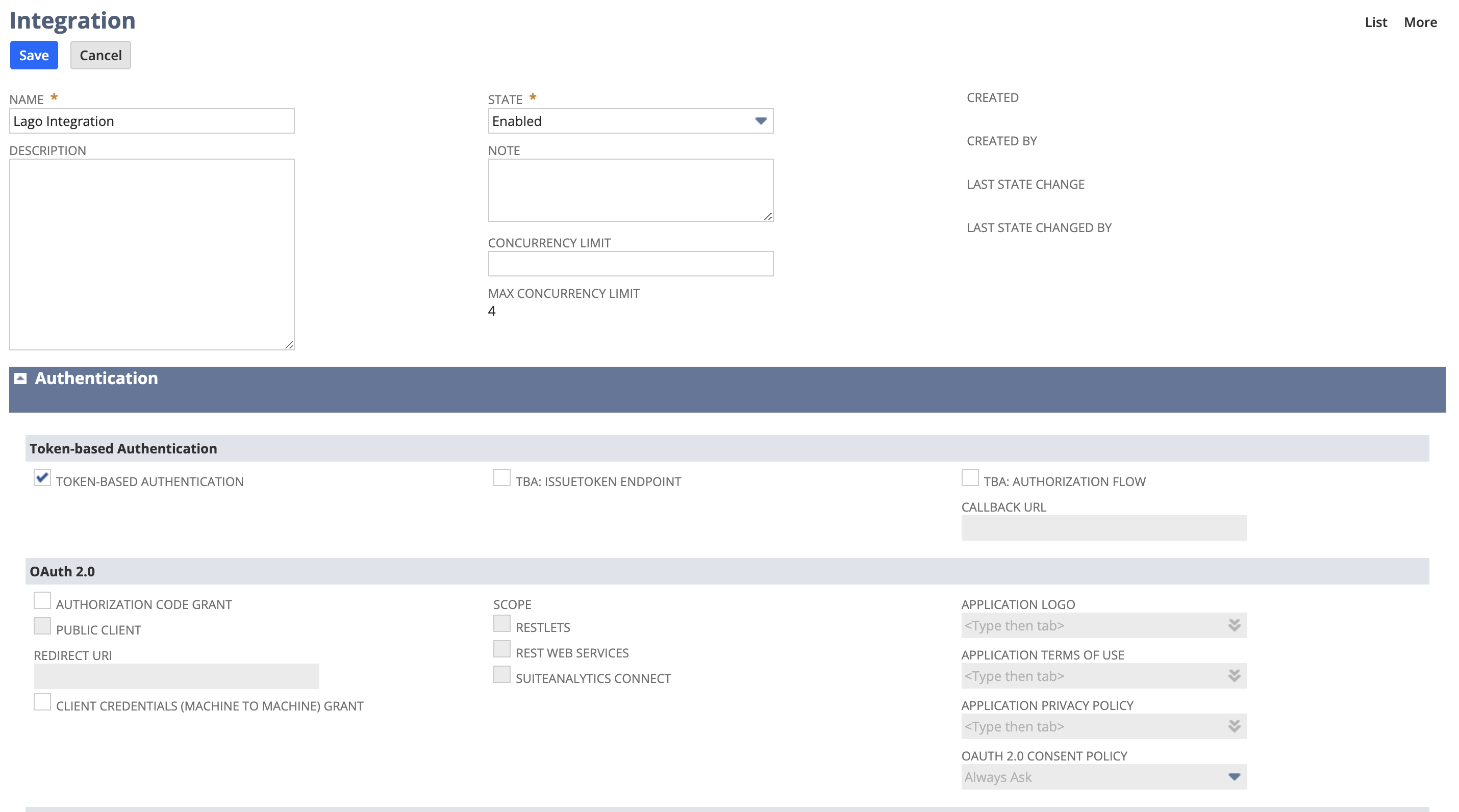Click the State dropdown arrow icon

point(761,121)
